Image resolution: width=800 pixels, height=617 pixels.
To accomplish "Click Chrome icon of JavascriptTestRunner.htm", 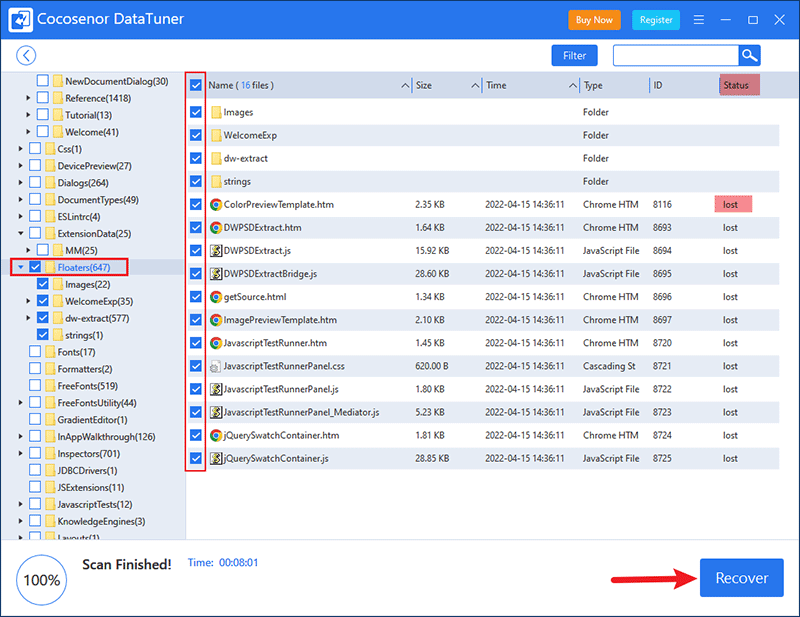I will (x=216, y=343).
